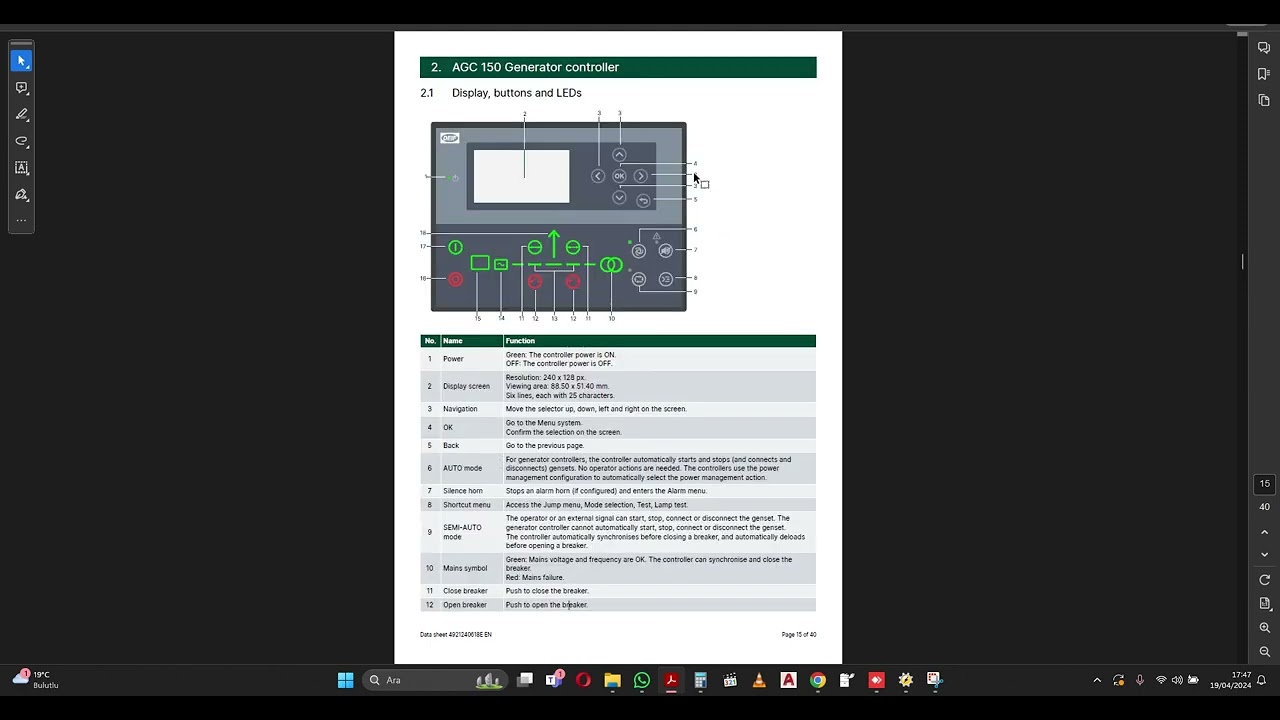1280x720 pixels.
Task: Click 'Data sheet 4921240618E EN' footer text
Action: tap(456, 635)
